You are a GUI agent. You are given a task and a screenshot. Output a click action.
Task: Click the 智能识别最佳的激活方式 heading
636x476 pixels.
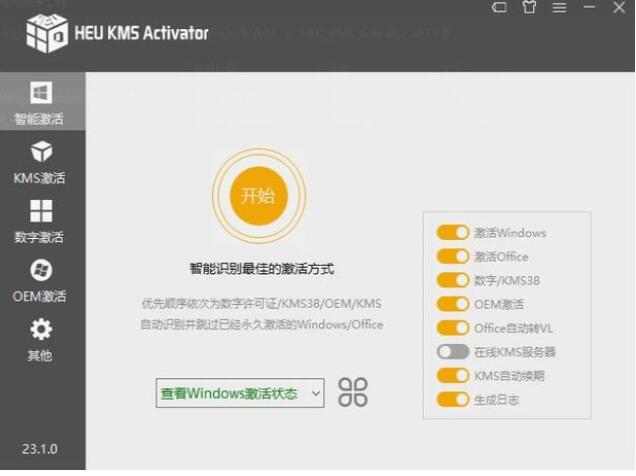(x=262, y=269)
